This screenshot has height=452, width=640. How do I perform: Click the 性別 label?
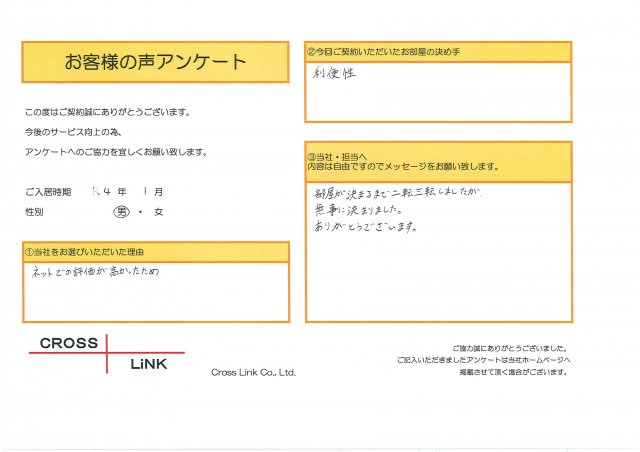coord(35,212)
